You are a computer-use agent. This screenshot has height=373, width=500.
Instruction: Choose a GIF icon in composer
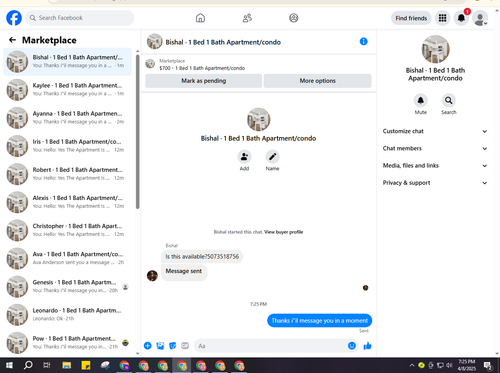tap(185, 346)
